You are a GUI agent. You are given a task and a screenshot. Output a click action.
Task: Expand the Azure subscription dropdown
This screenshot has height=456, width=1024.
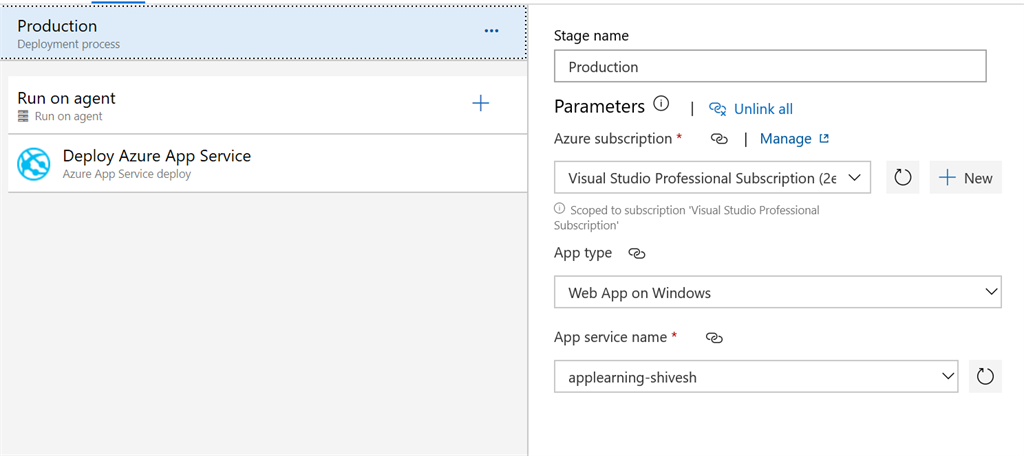point(712,178)
